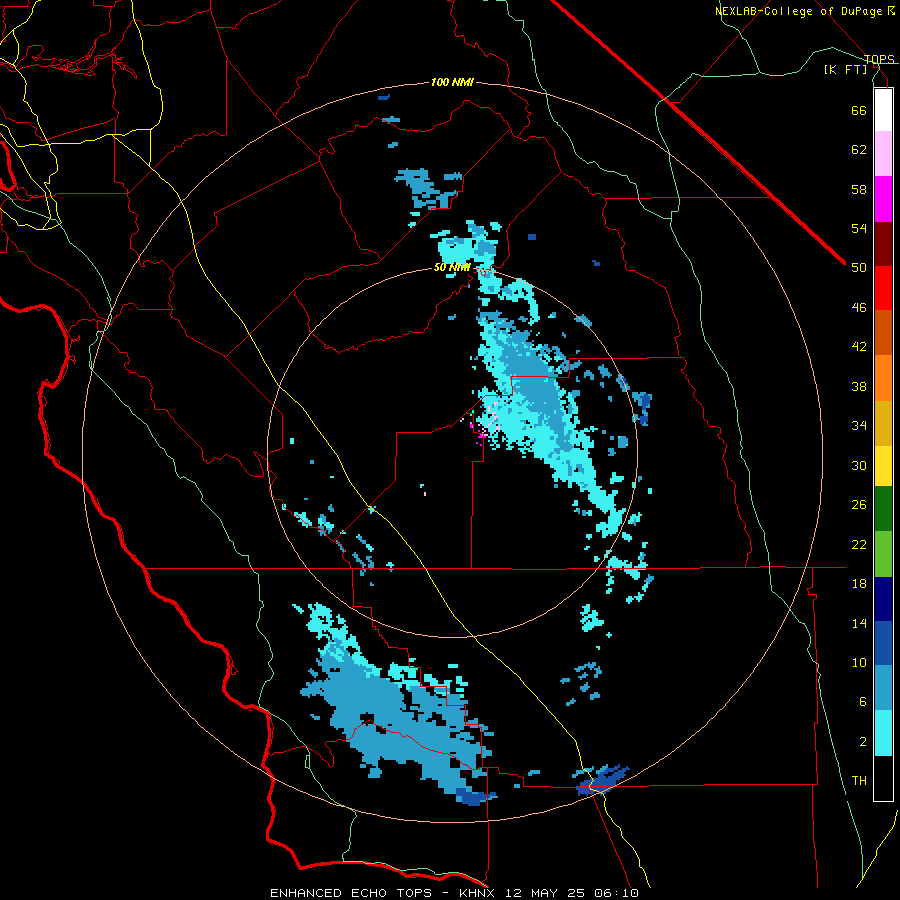
Task: Click legend value 22
Action: 859,544
